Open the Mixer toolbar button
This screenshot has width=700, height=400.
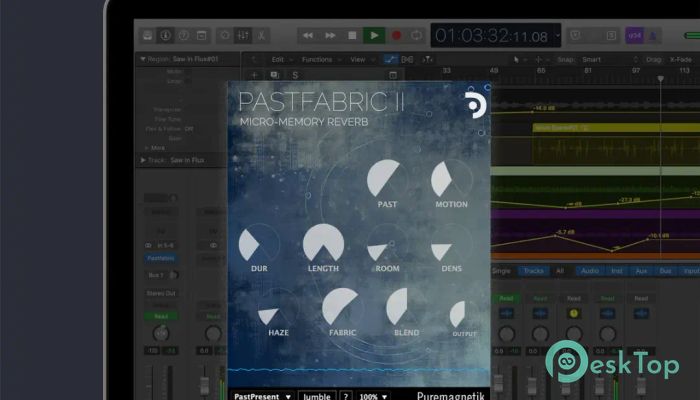pos(243,36)
